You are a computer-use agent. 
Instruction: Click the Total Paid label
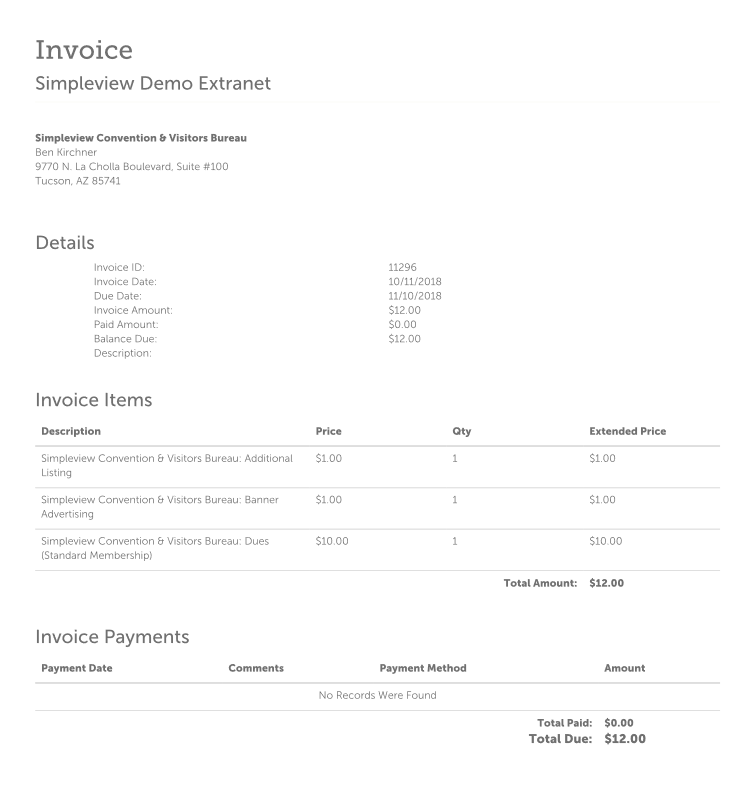(x=564, y=723)
